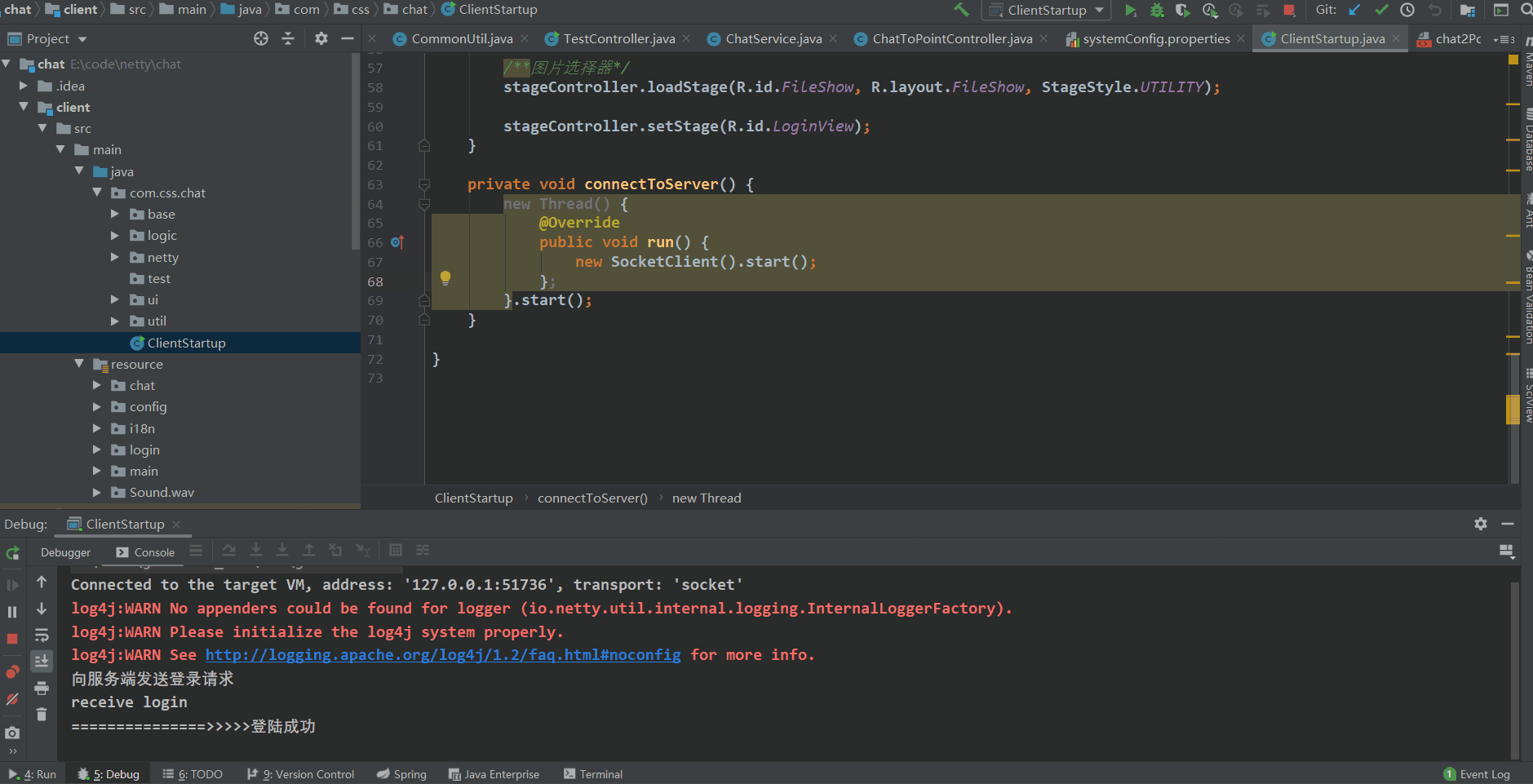Start debugging with the bug icon

[1157, 10]
